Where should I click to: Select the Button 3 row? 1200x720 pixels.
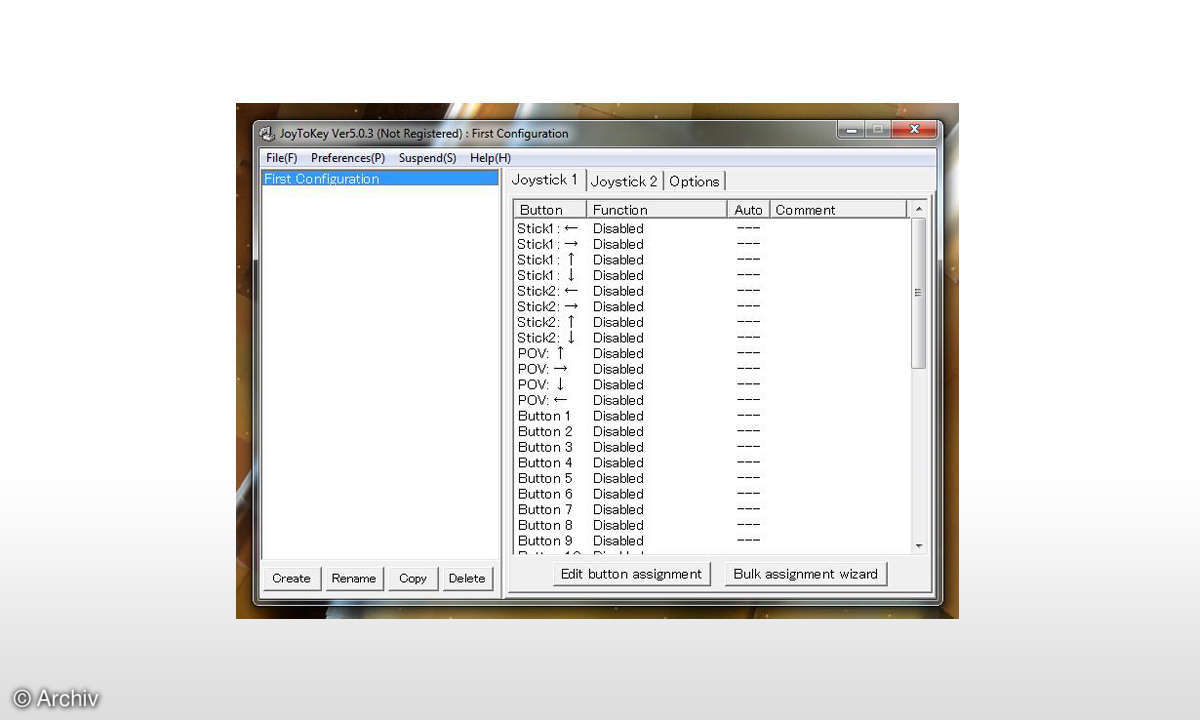[712, 447]
